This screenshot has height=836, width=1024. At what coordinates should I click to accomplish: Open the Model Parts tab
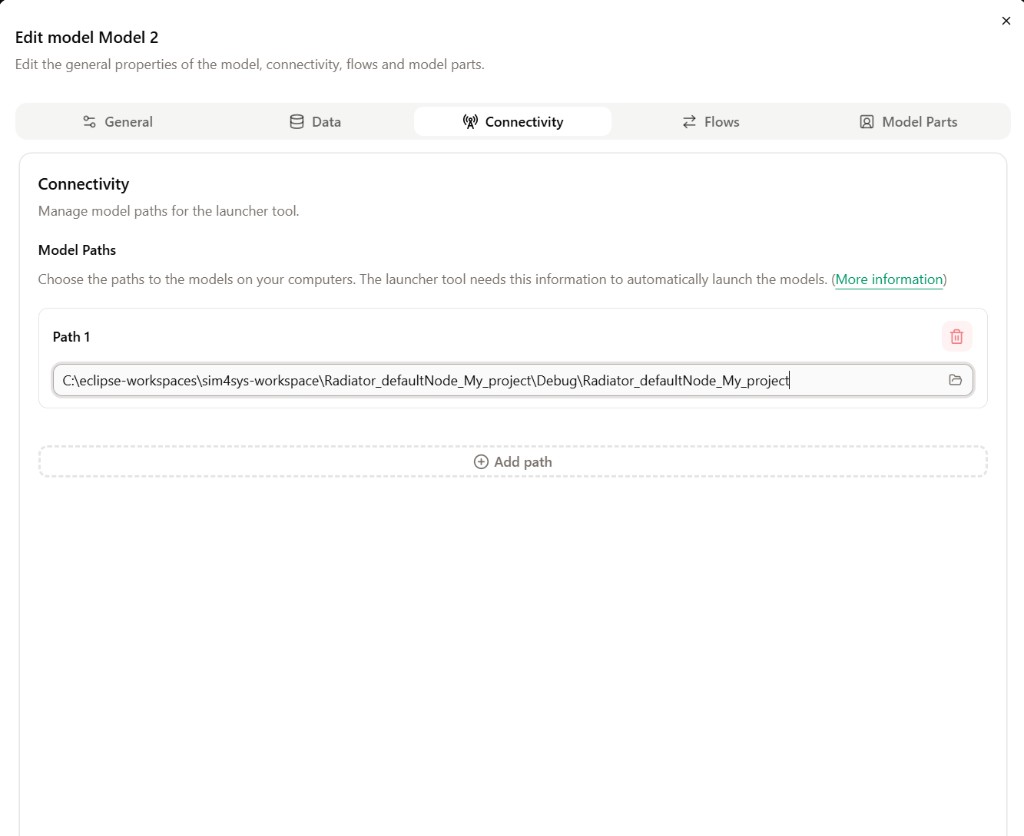coord(908,121)
